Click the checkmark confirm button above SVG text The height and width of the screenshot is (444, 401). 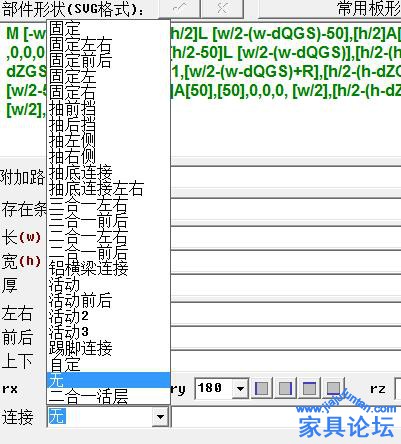point(179,8)
